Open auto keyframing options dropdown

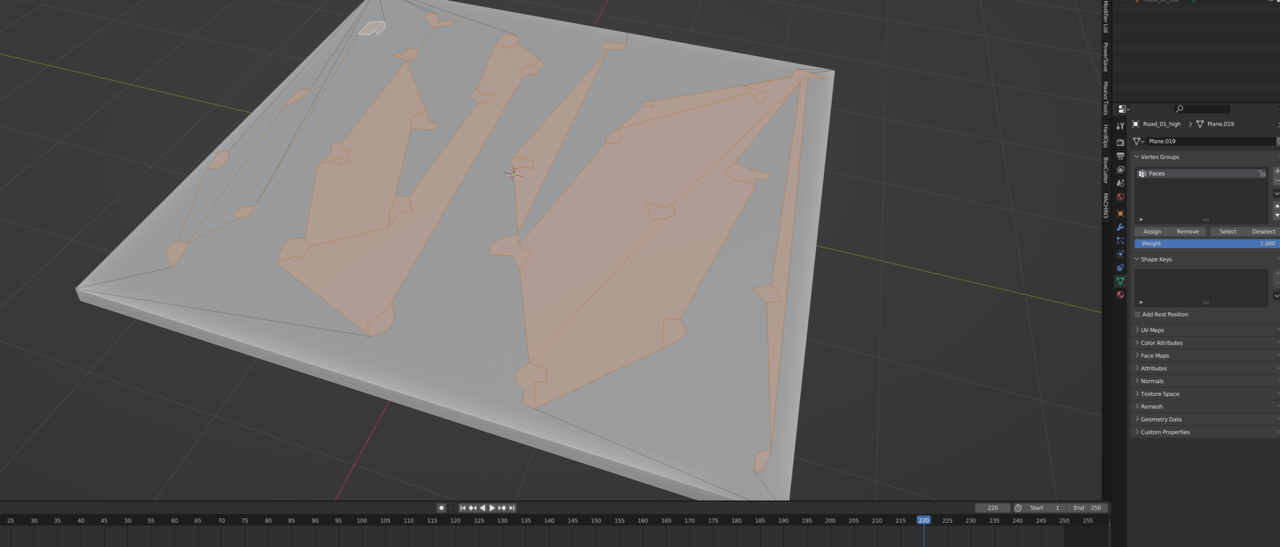pos(451,508)
